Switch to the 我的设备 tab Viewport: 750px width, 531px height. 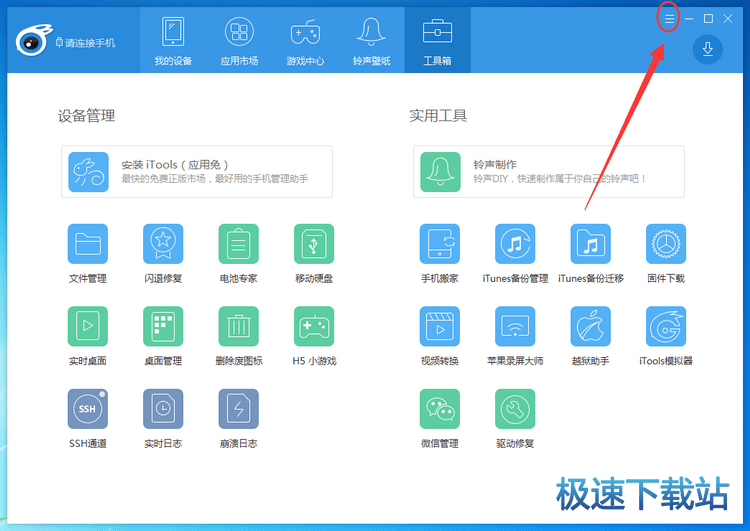(173, 40)
